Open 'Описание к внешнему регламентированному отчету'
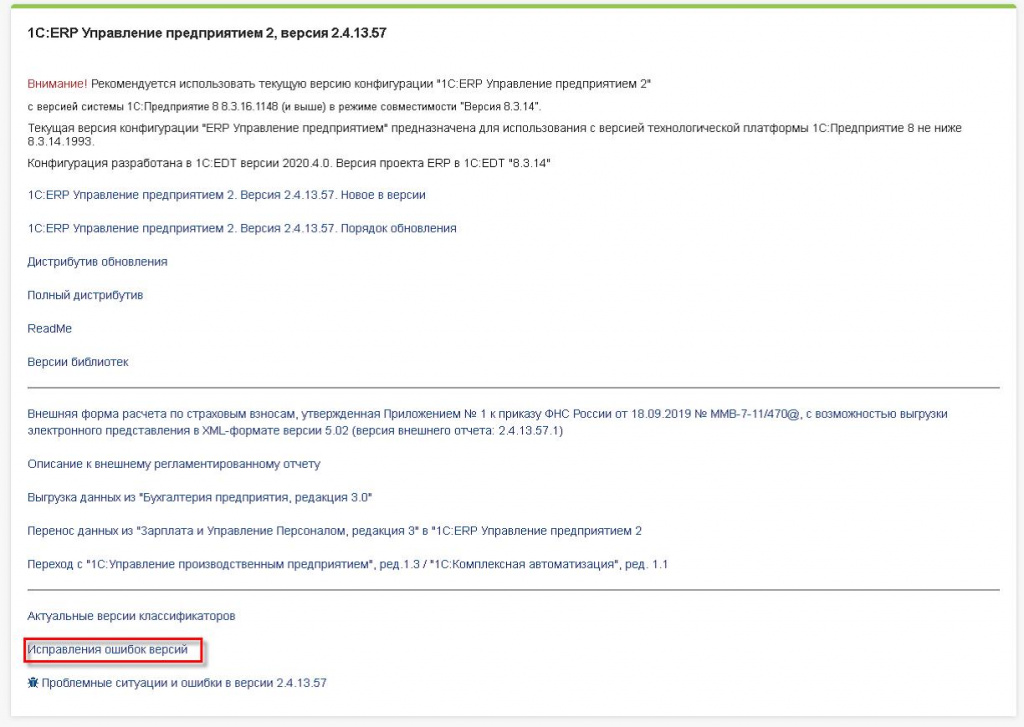 coord(173,464)
